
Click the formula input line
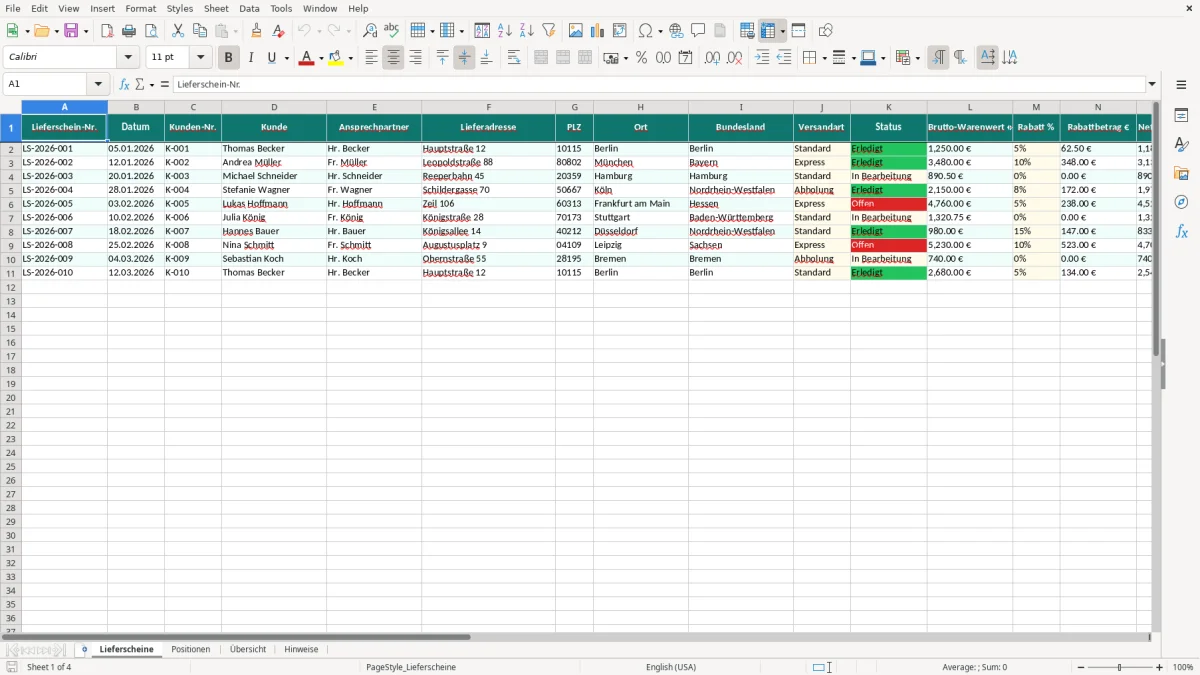(x=659, y=85)
